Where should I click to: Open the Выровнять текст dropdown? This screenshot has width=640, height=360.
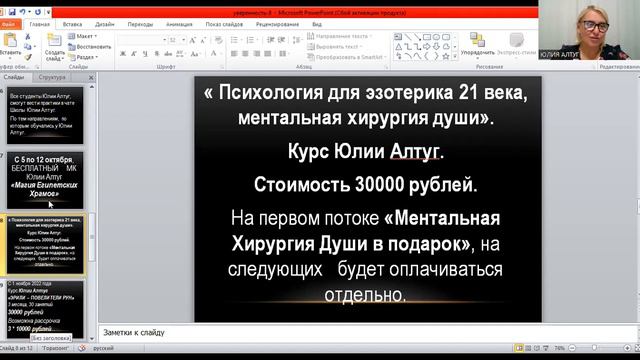coord(335,47)
